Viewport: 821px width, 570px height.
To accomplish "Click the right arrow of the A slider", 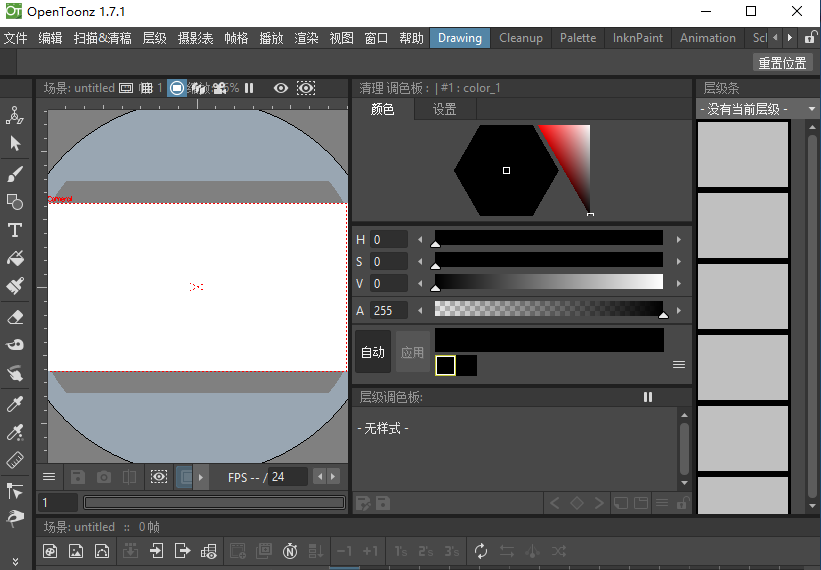I will coord(679,310).
